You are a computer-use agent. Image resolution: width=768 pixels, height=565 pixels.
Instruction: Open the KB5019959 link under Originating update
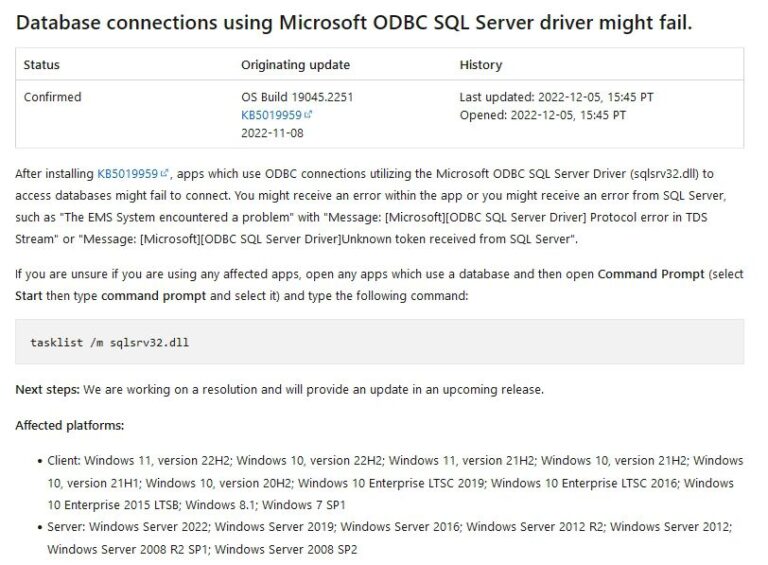[270, 115]
